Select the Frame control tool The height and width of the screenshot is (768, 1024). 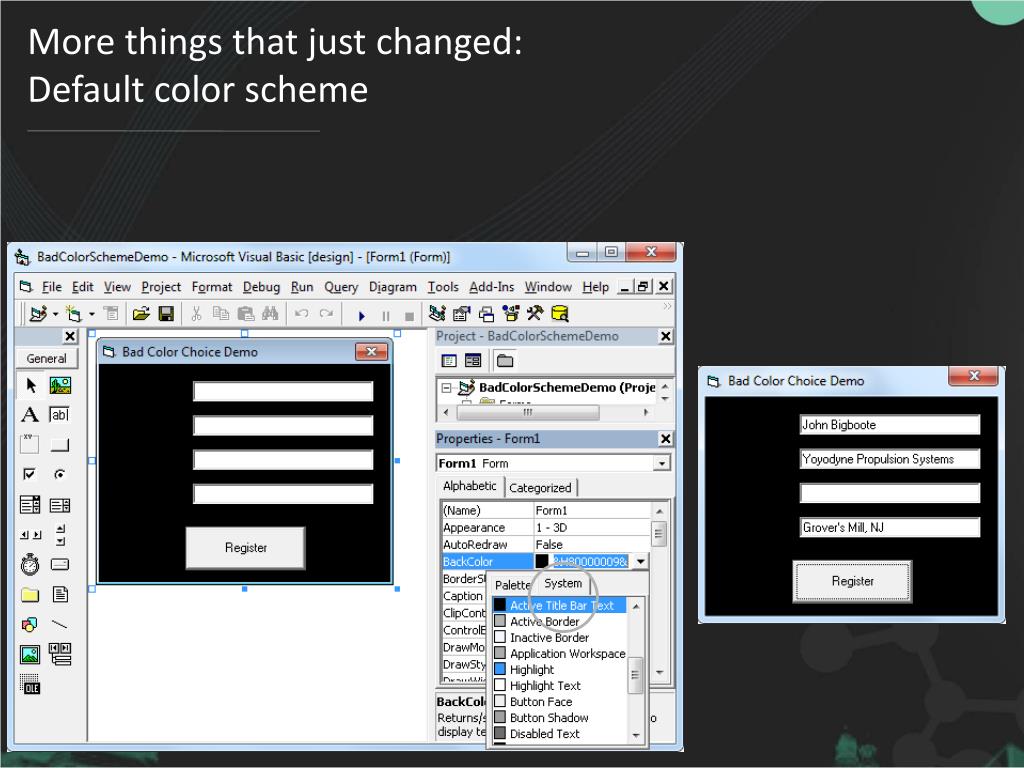pyautogui.click(x=30, y=445)
